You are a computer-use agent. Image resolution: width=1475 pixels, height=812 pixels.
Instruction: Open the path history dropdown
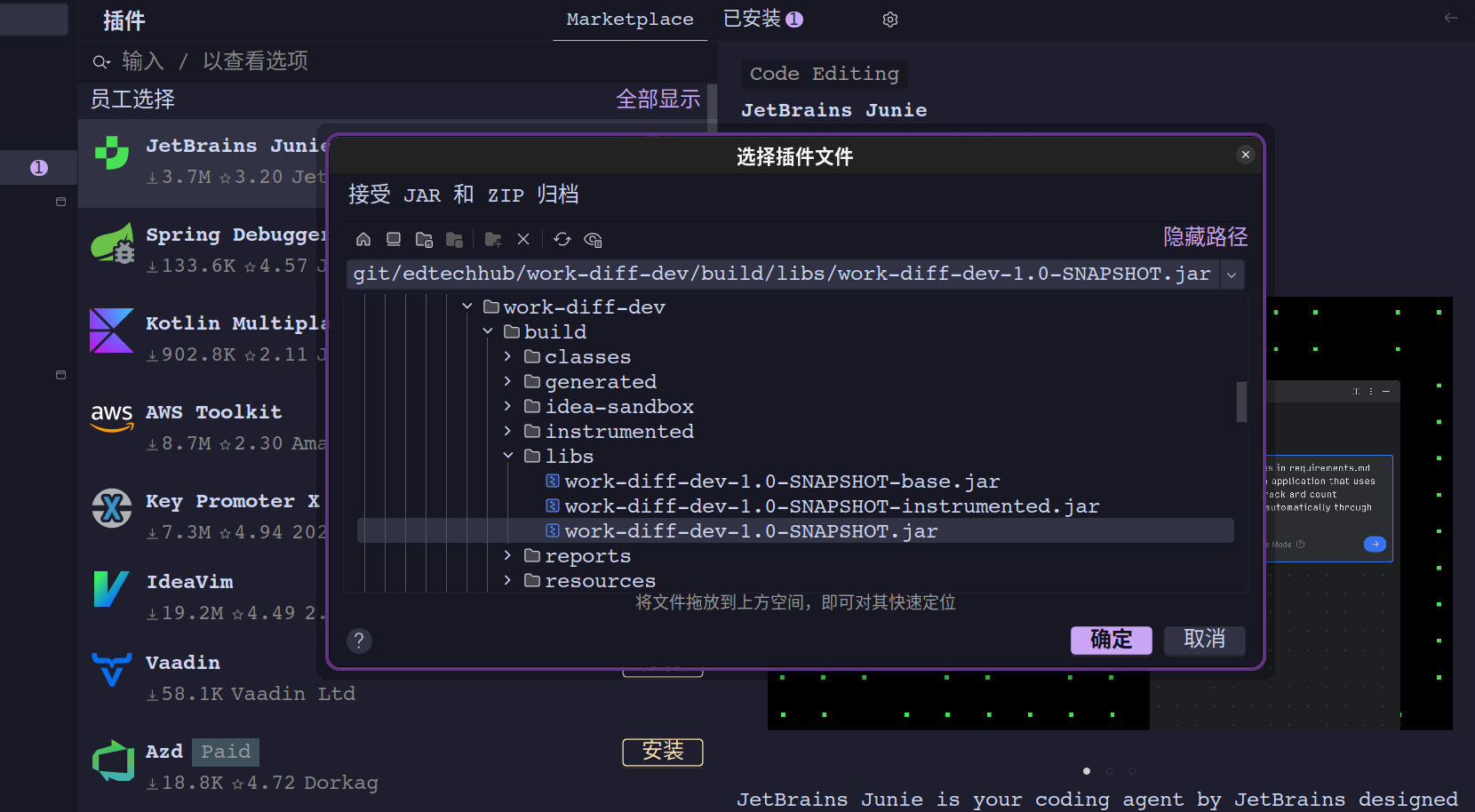[x=1232, y=275]
